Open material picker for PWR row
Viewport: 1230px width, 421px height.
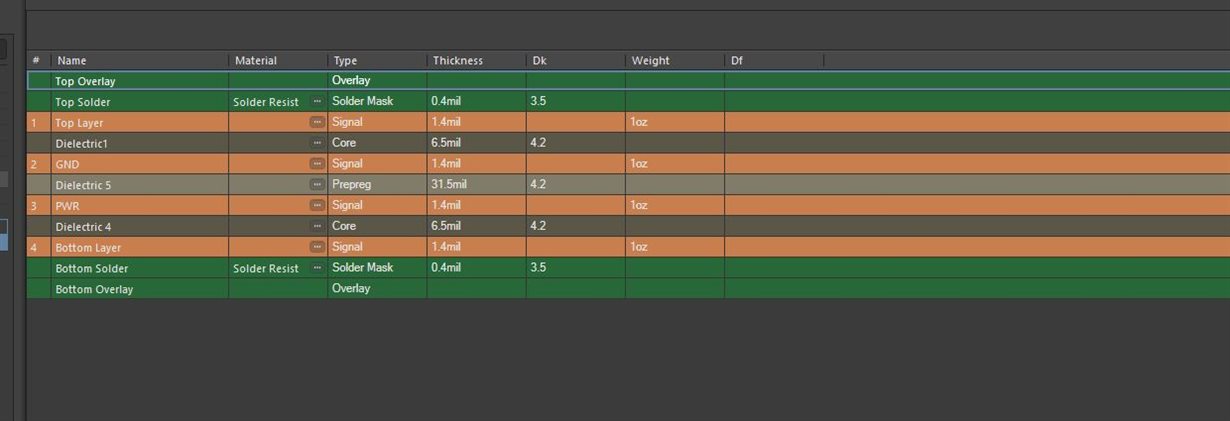(x=317, y=205)
